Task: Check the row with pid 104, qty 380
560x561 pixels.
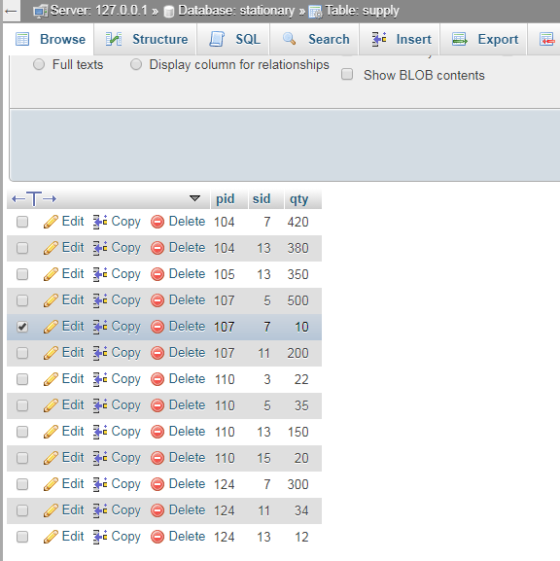Action: (22, 248)
